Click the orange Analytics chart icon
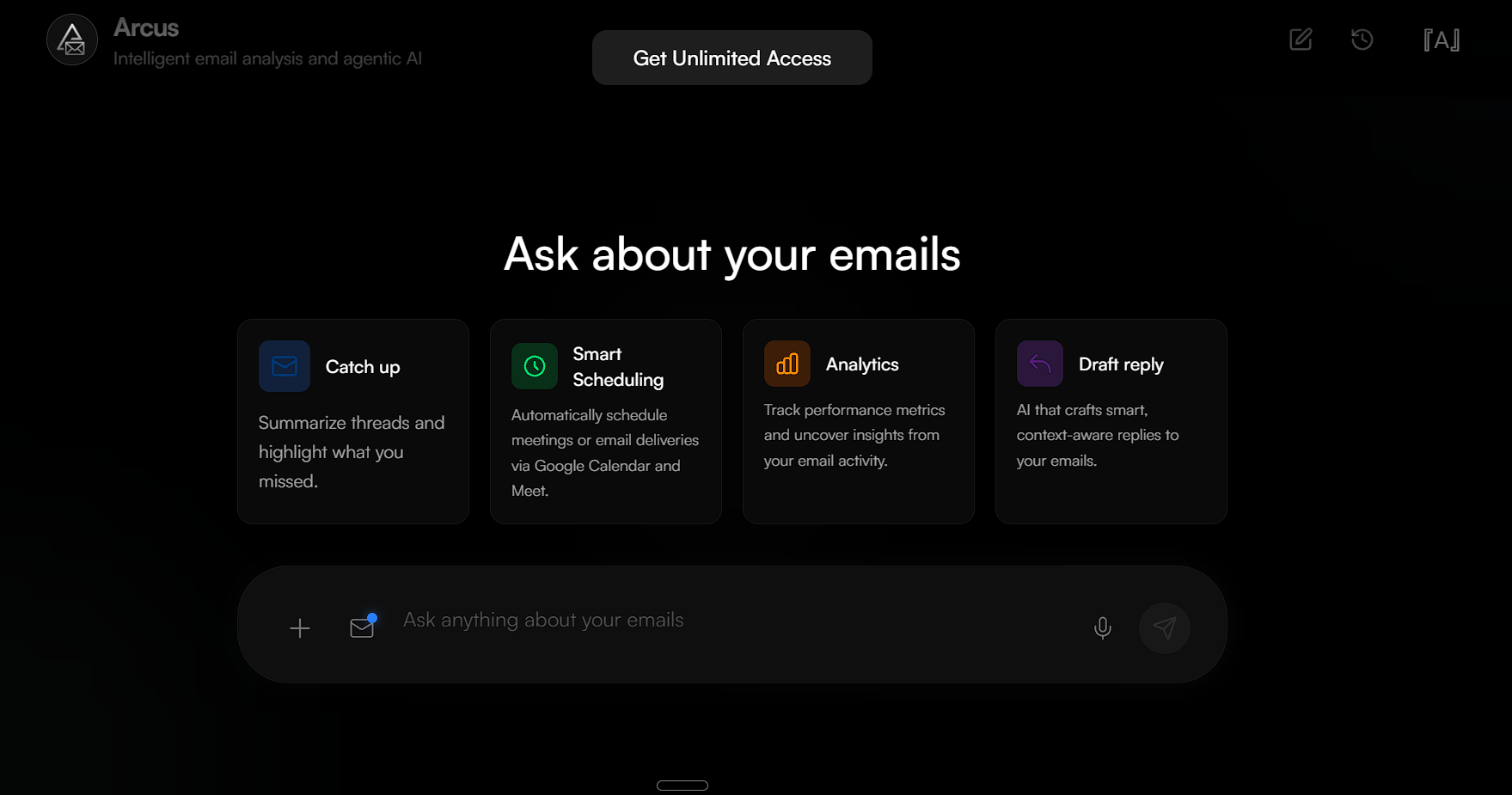1512x795 pixels. click(787, 364)
